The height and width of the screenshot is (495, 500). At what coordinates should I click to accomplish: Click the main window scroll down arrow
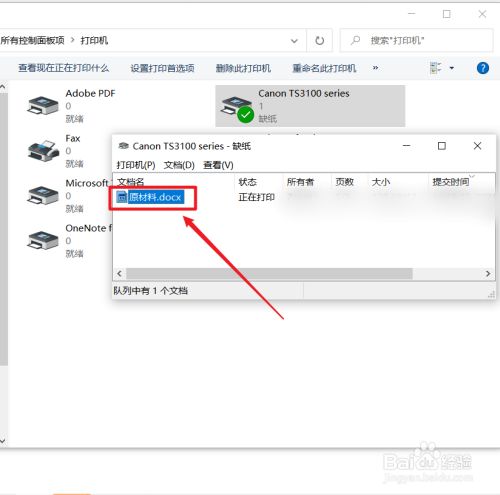(x=3, y=441)
